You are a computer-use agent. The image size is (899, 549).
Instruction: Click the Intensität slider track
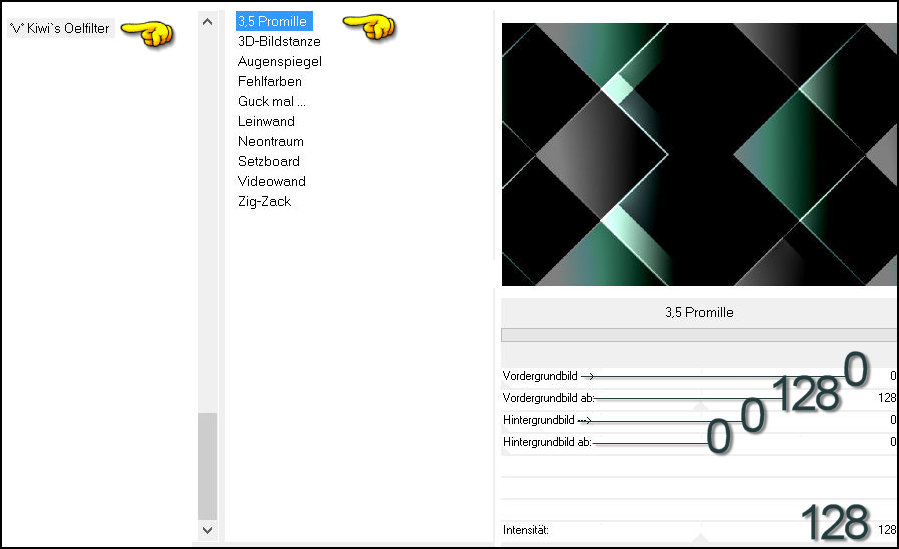coord(699,530)
